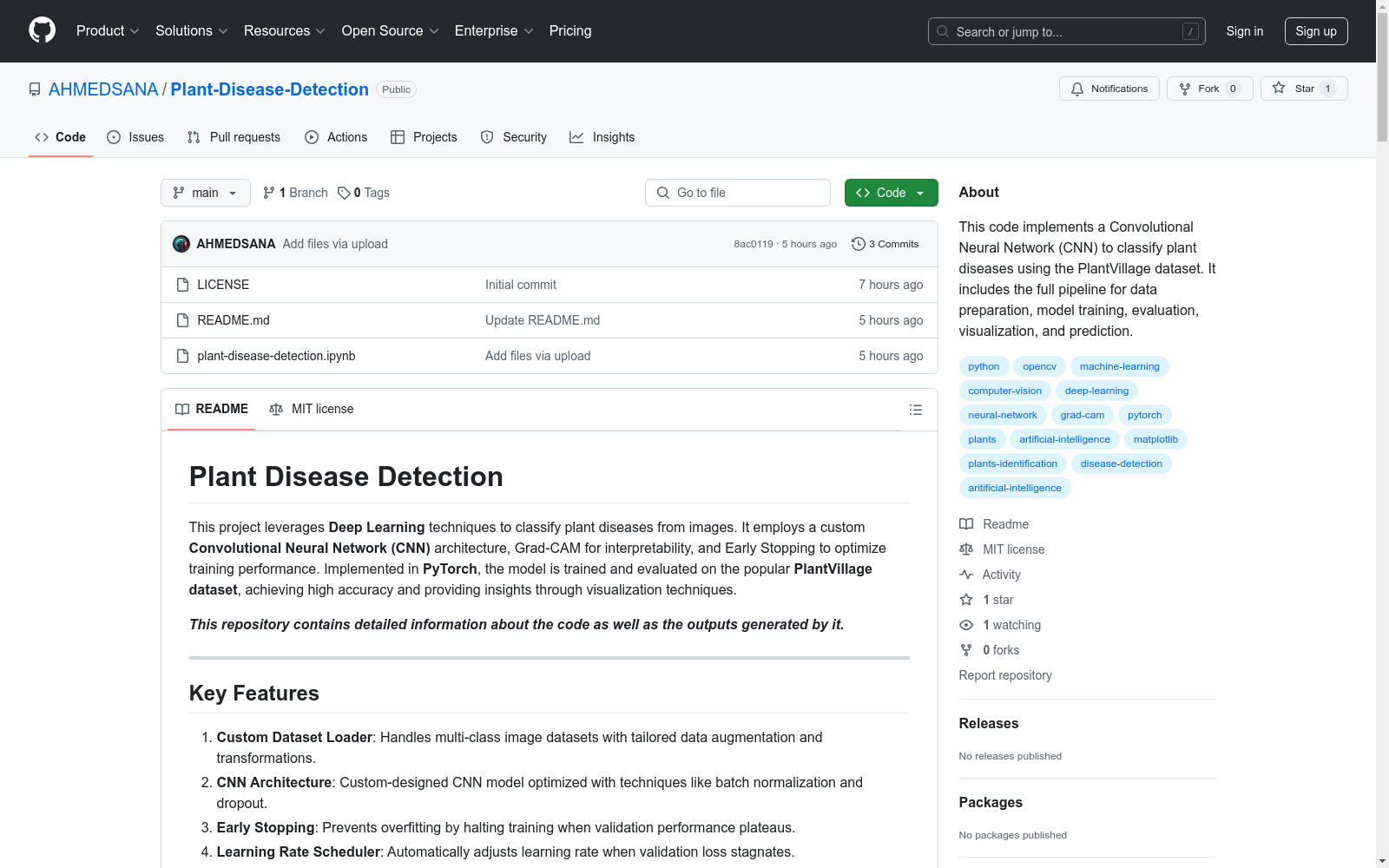Open the Releases heading link

point(989,723)
